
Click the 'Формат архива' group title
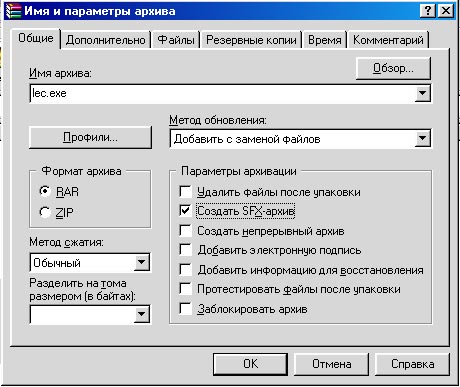[x=81, y=171]
